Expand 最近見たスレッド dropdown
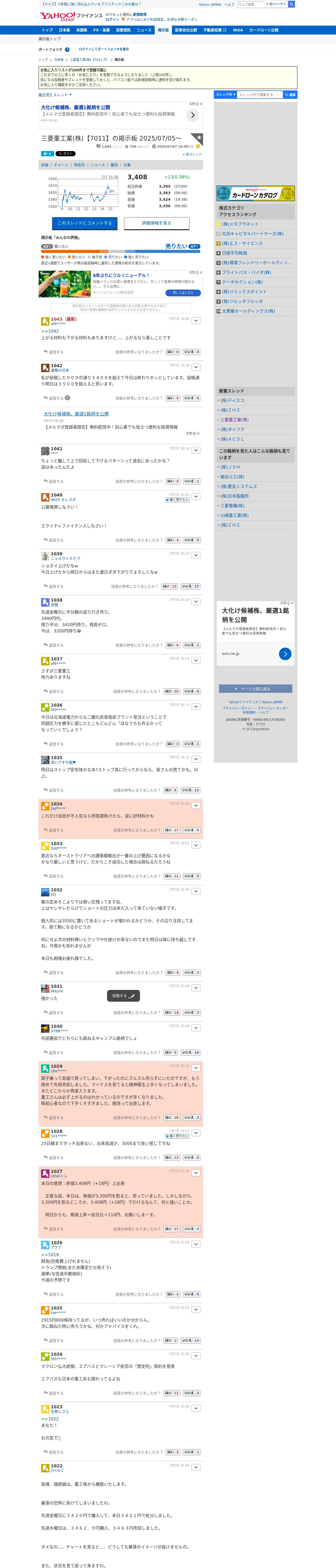Image resolution: width=336 pixels, height=1568 pixels. click(55, 95)
